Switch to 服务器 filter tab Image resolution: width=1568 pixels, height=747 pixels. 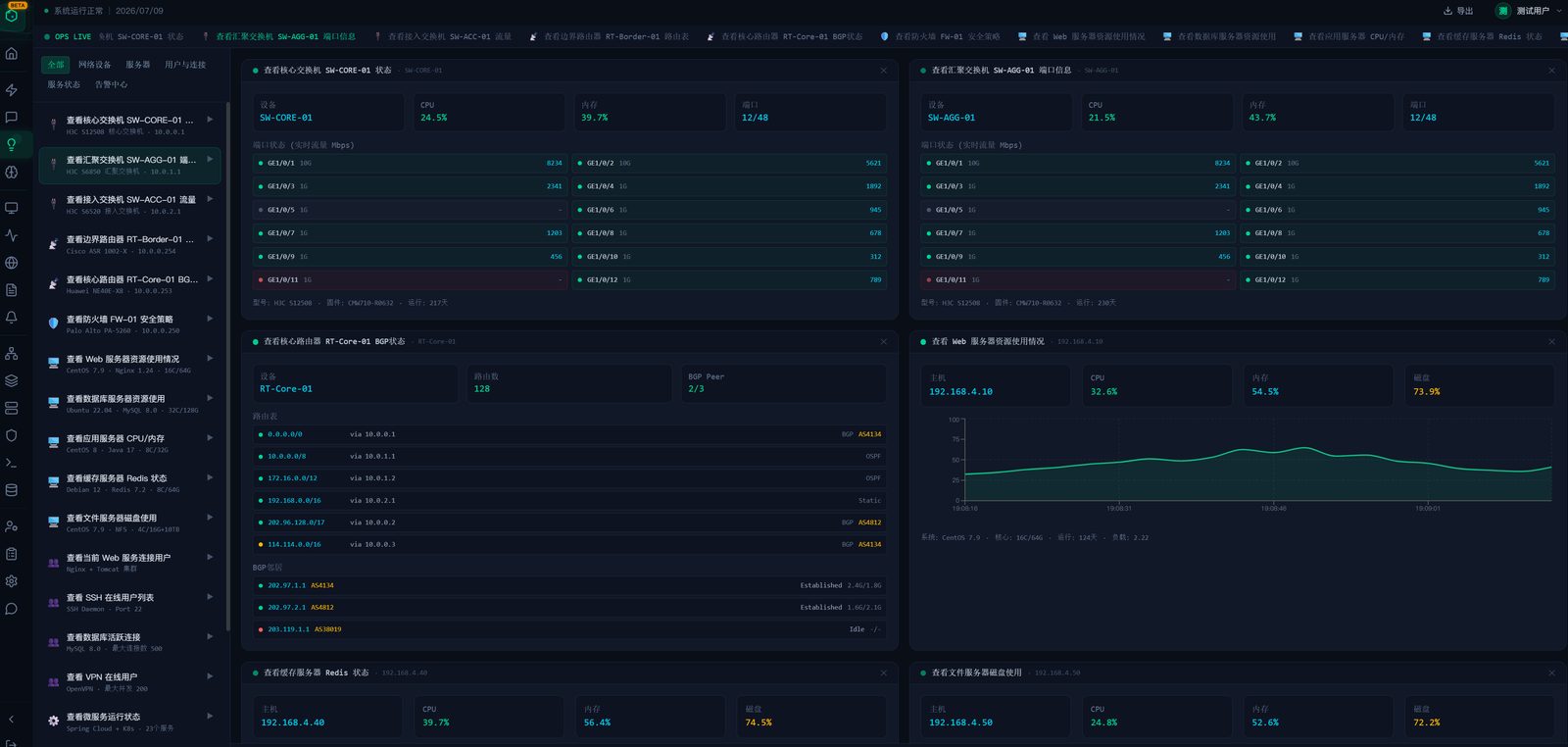tap(138, 65)
